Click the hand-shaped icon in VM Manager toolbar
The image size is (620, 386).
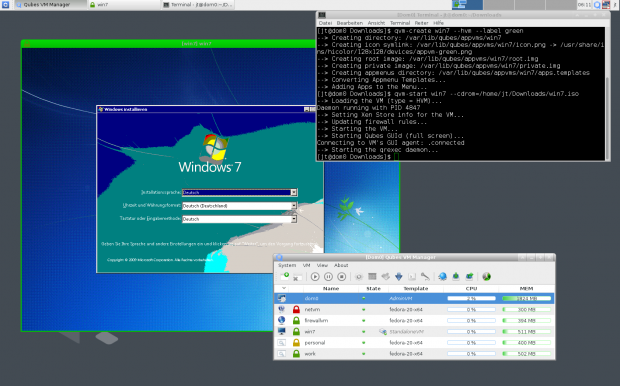point(386,276)
